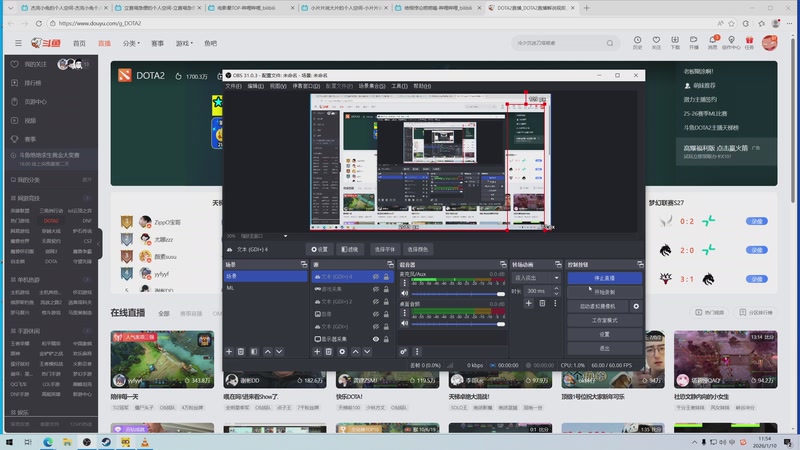This screenshot has width=800, height=450.
Task: Open OBS 停靠窗口 menu
Action: pos(306,86)
